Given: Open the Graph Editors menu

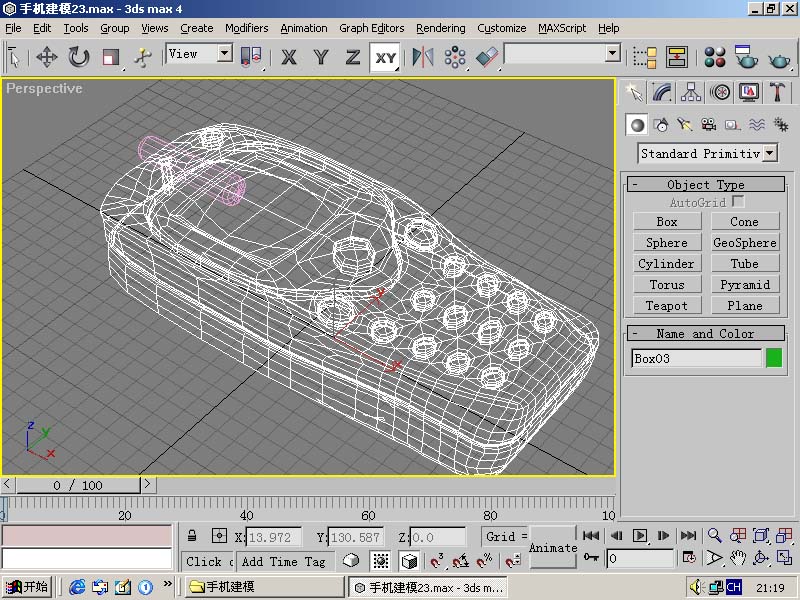Looking at the screenshot, I should coord(371,28).
